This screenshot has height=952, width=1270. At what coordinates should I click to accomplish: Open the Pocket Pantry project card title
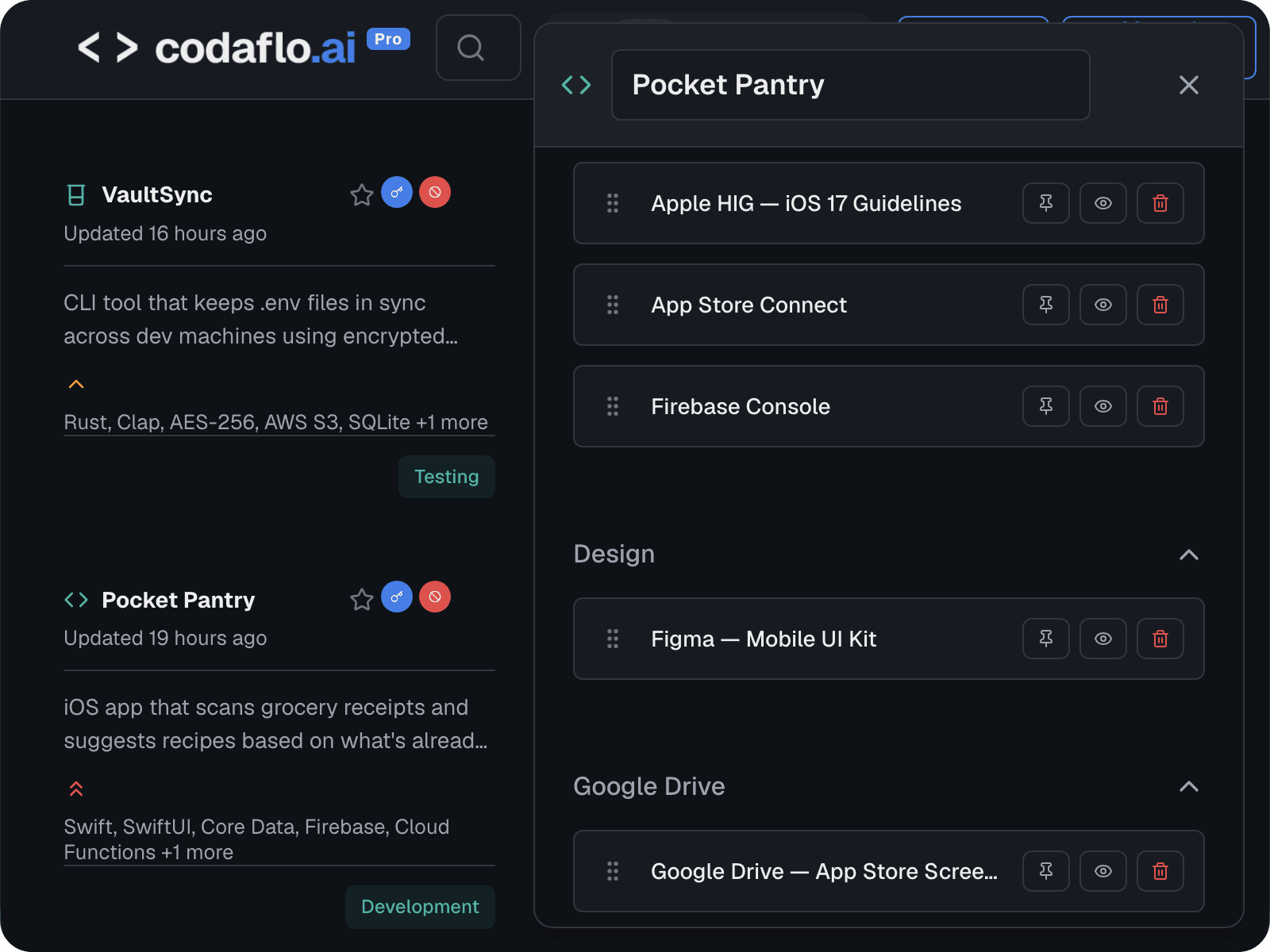[178, 600]
